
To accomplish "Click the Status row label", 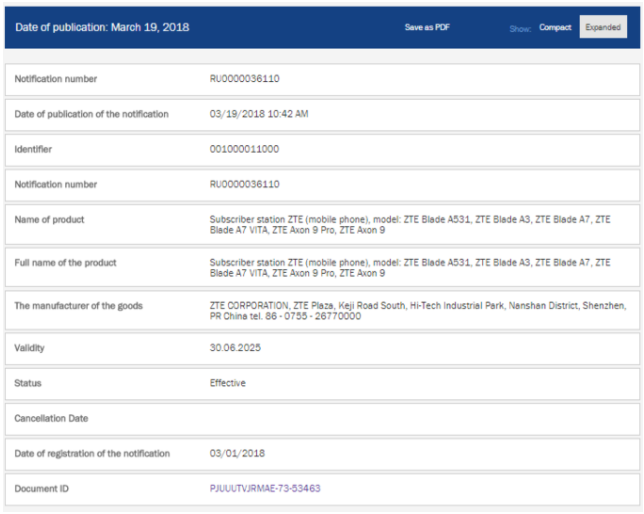I will click(28, 383).
